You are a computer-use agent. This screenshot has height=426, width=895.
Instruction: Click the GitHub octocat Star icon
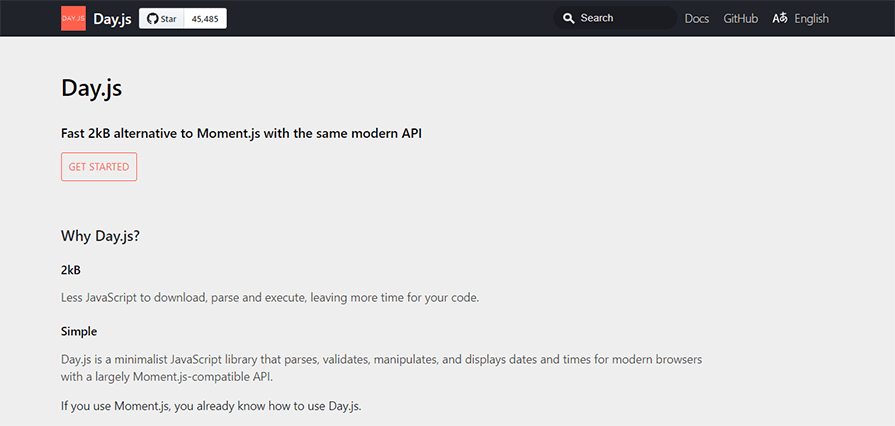[x=153, y=18]
